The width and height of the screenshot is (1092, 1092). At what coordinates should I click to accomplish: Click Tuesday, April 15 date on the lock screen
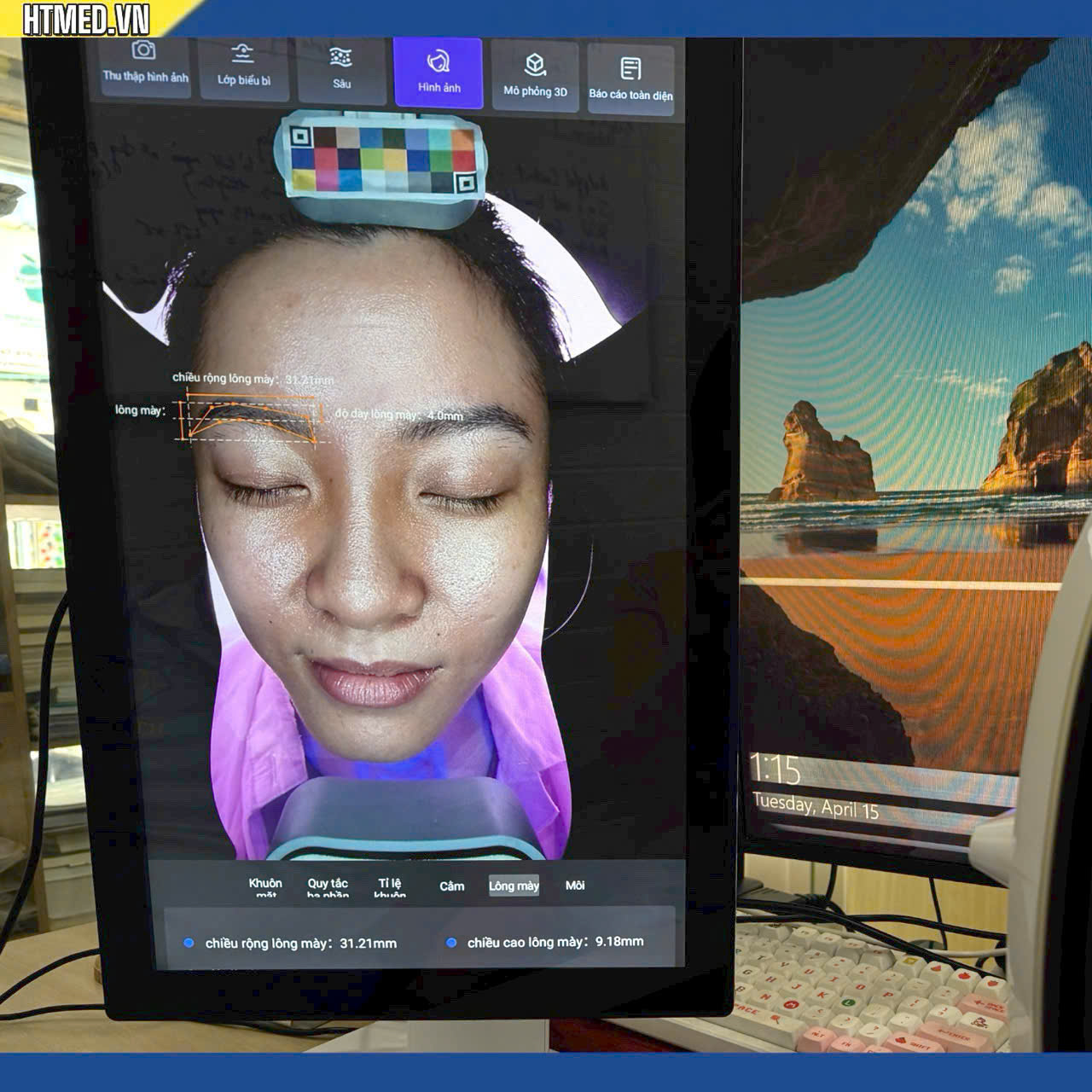(x=816, y=805)
